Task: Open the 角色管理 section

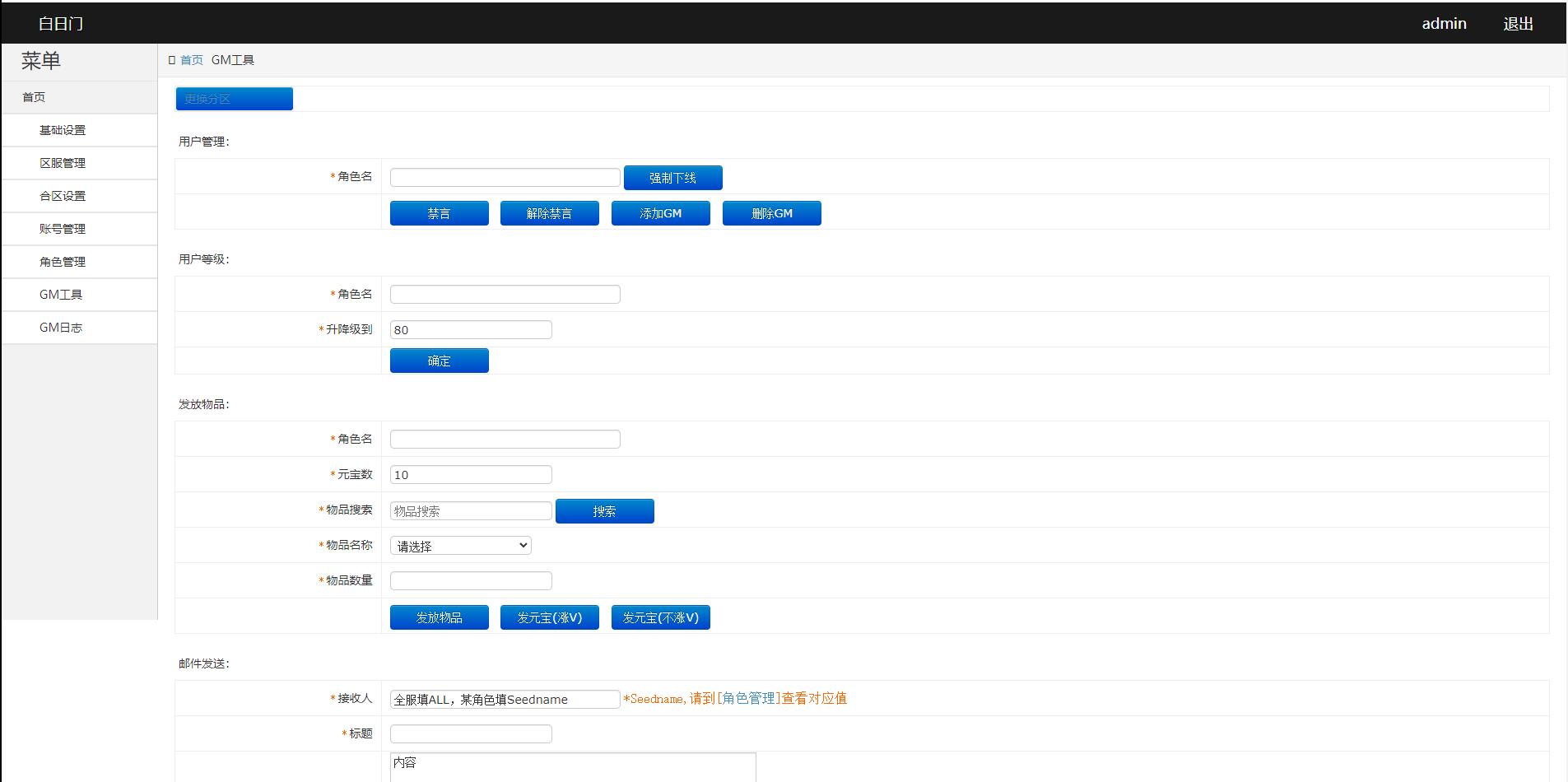Action: coord(62,261)
